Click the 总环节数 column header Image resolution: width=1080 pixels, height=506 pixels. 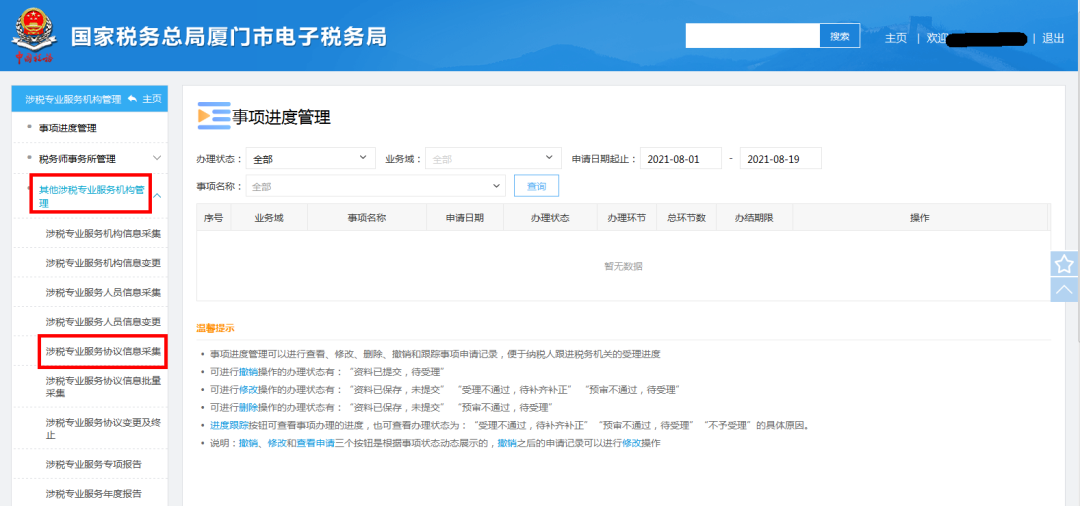point(687,218)
